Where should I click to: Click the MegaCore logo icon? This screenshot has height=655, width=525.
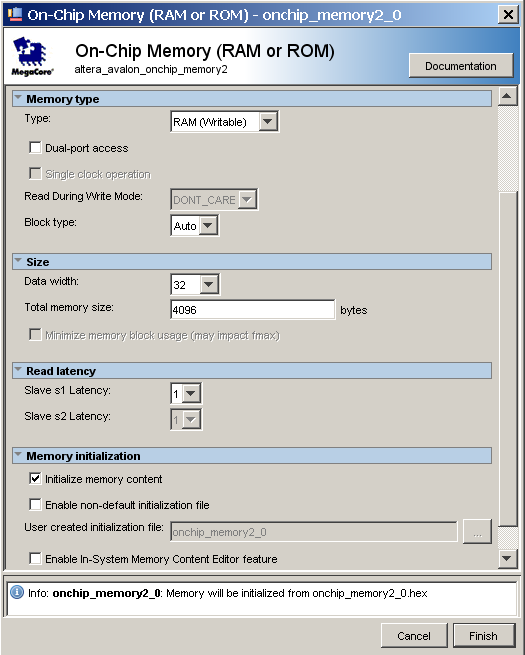pos(32,56)
